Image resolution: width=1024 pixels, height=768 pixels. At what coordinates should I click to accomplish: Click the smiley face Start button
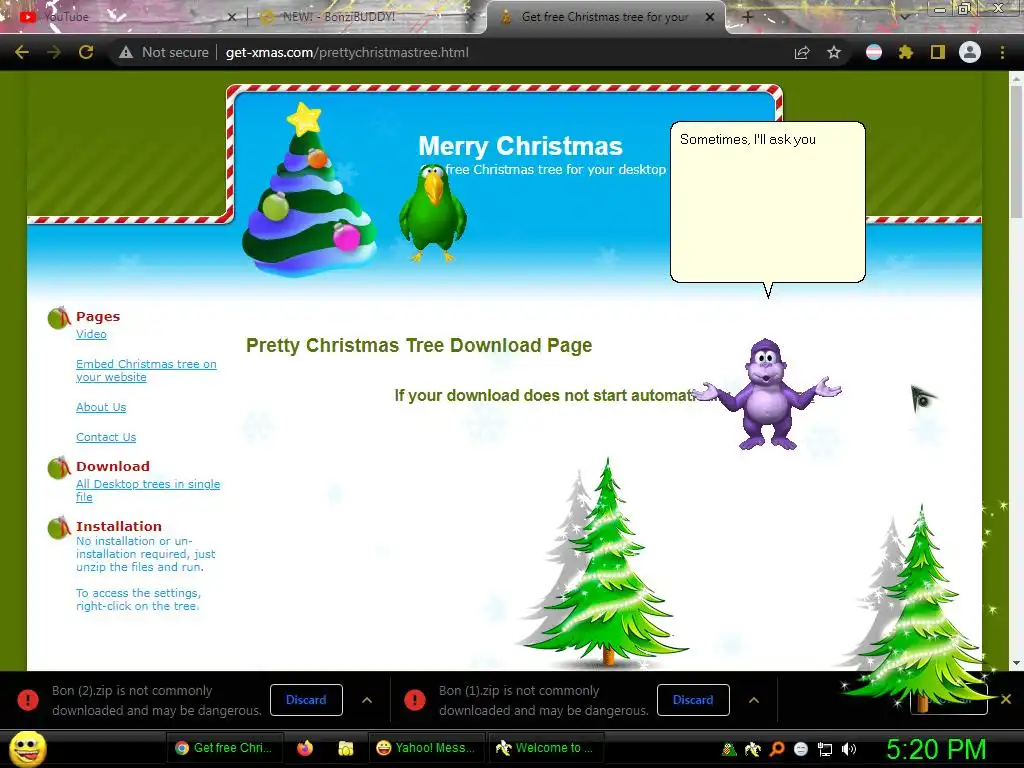point(28,748)
